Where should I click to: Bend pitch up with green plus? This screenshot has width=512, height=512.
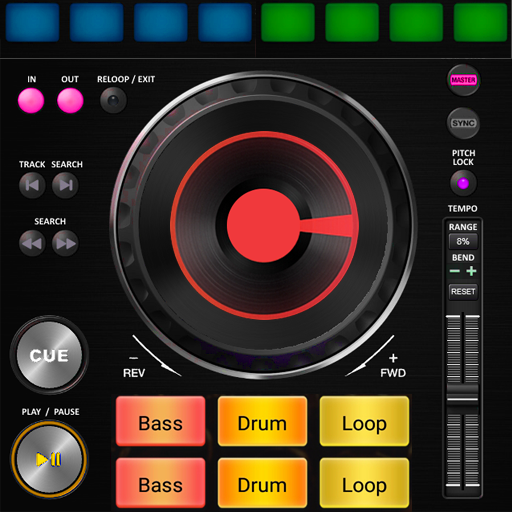471,271
